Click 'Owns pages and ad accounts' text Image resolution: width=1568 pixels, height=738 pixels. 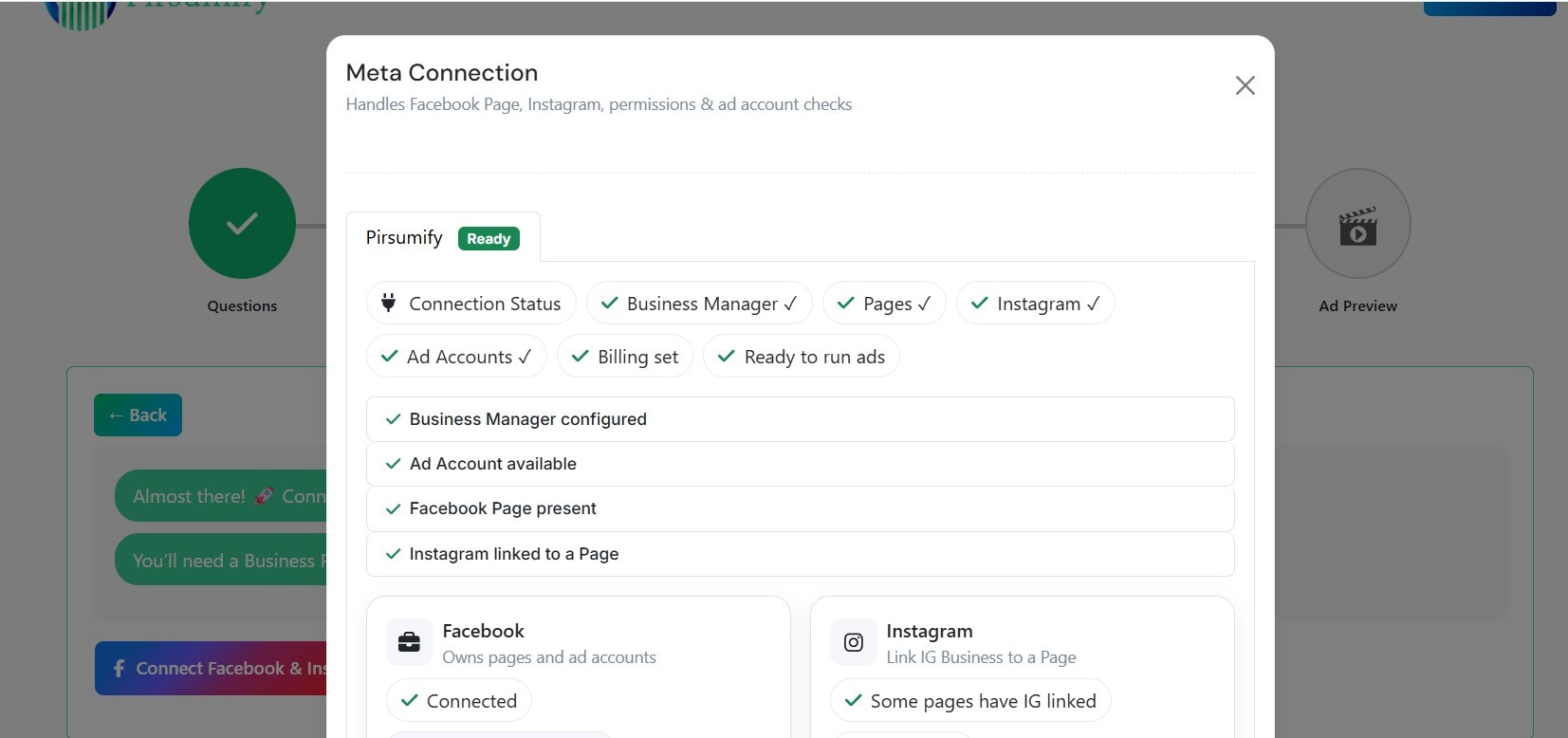pos(549,657)
